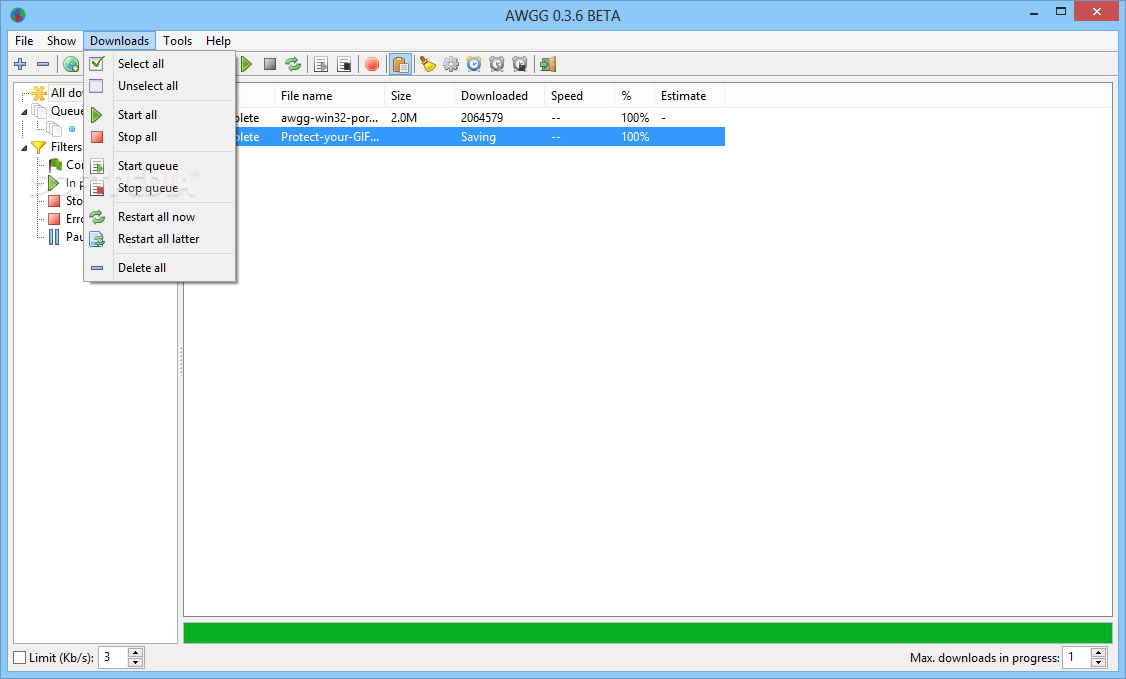Increase max downloads with up arrow
This screenshot has width=1126, height=679.
coord(1098,652)
